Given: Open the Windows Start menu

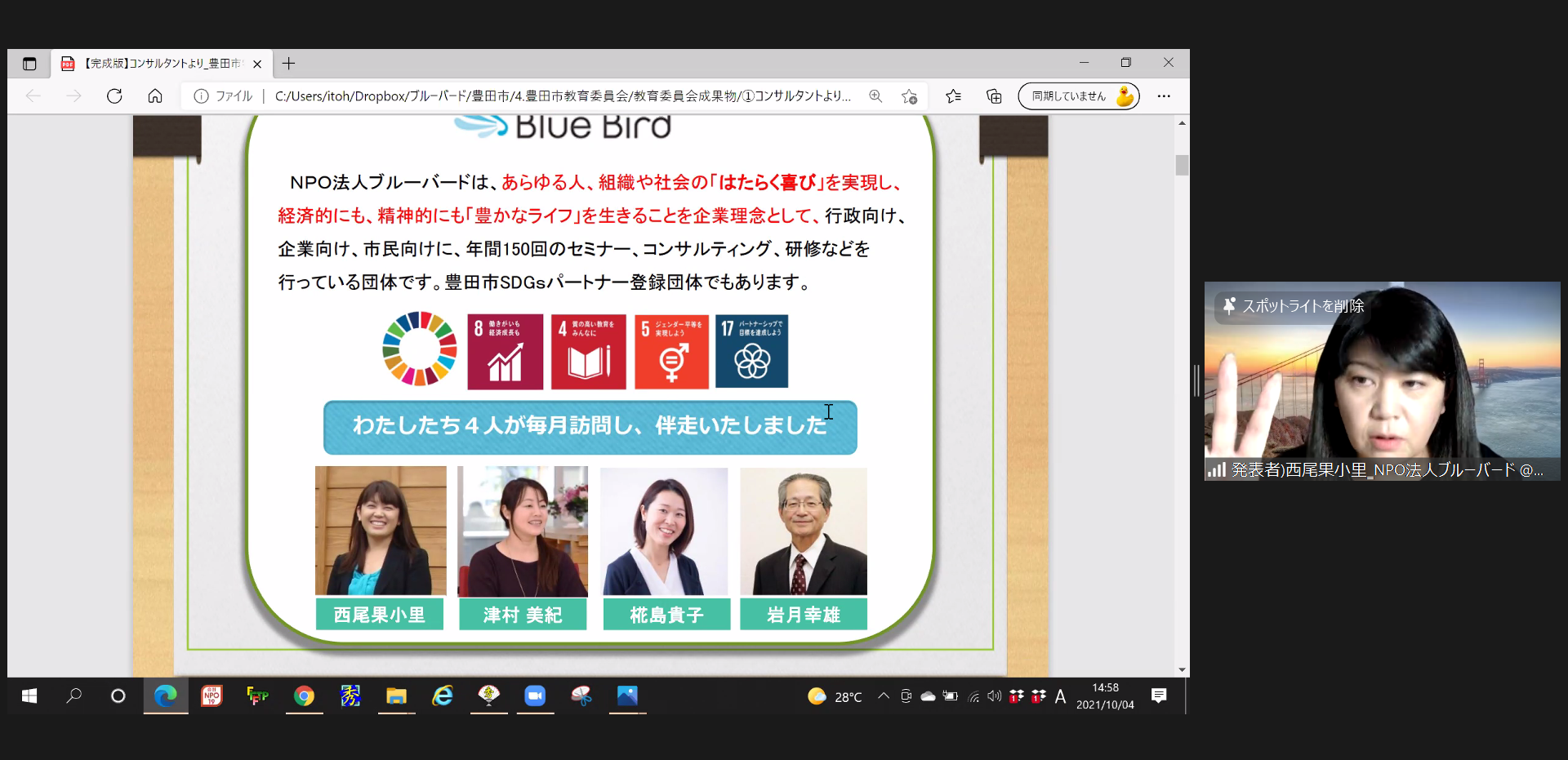Looking at the screenshot, I should click(x=29, y=696).
